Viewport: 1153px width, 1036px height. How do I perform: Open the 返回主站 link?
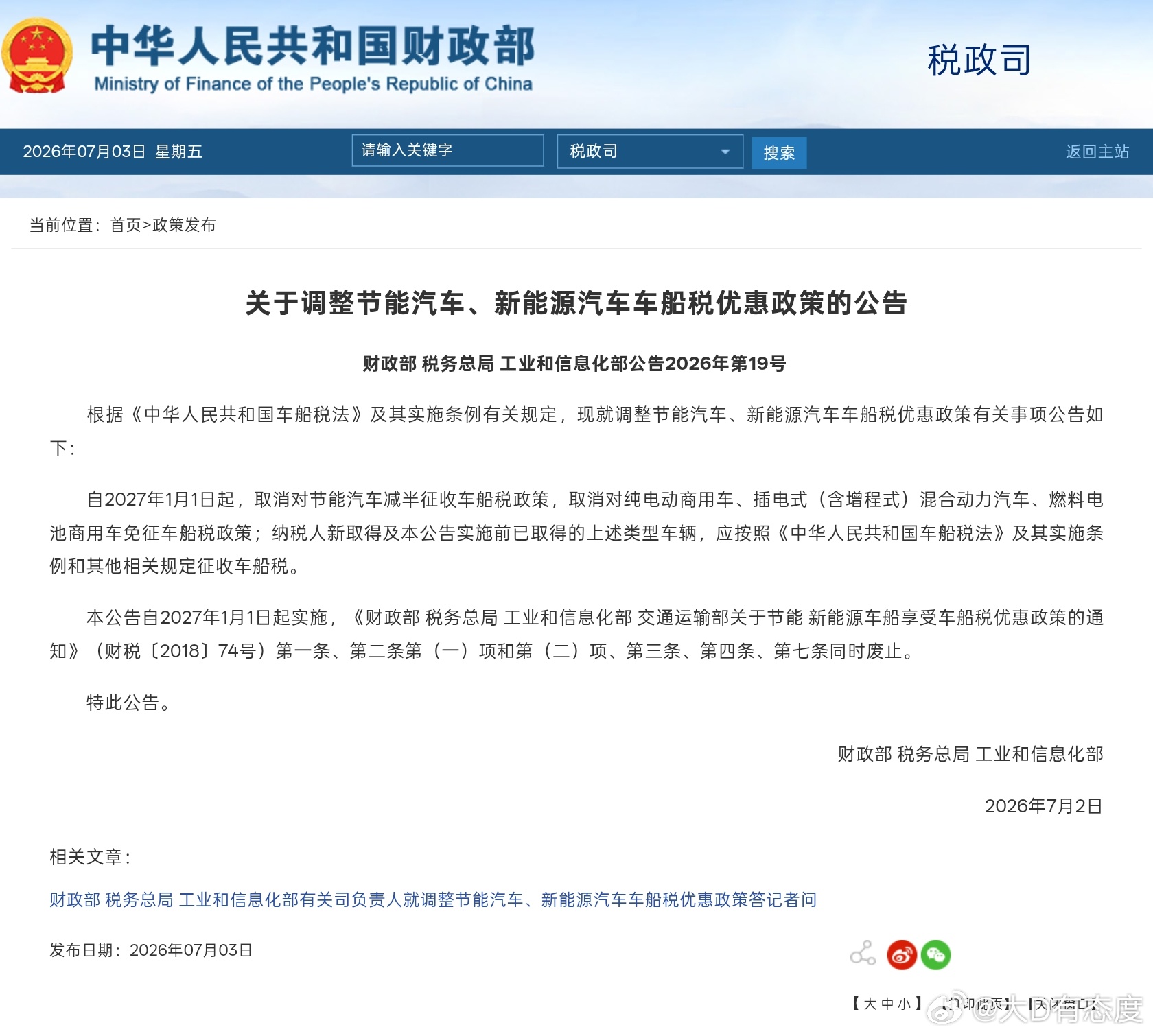pos(1097,152)
